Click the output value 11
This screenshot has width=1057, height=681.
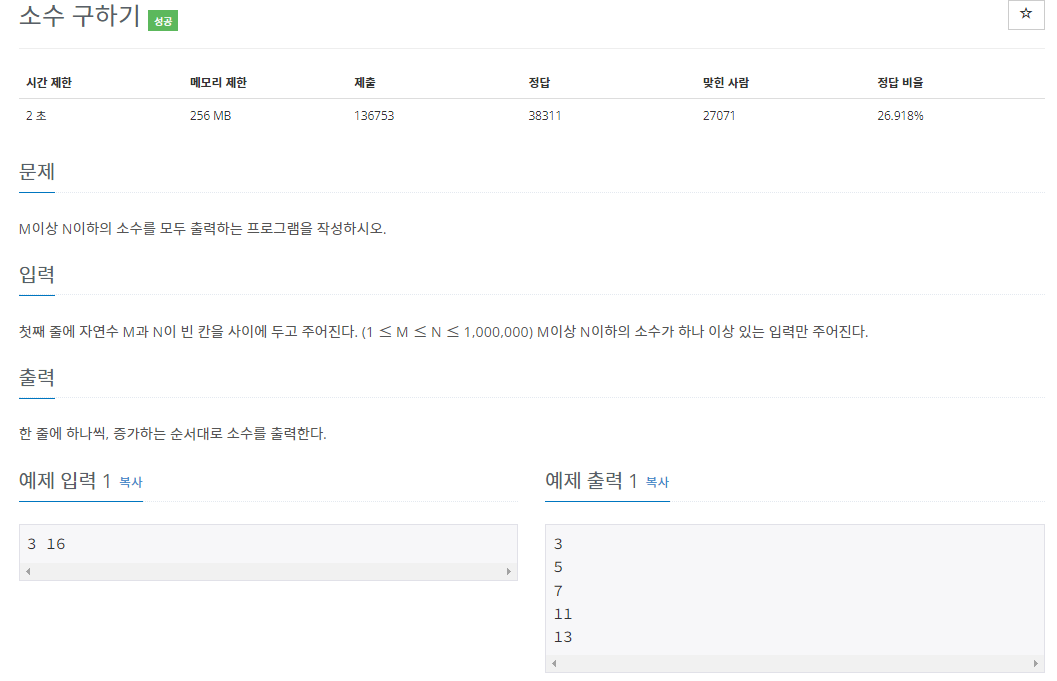pos(563,614)
